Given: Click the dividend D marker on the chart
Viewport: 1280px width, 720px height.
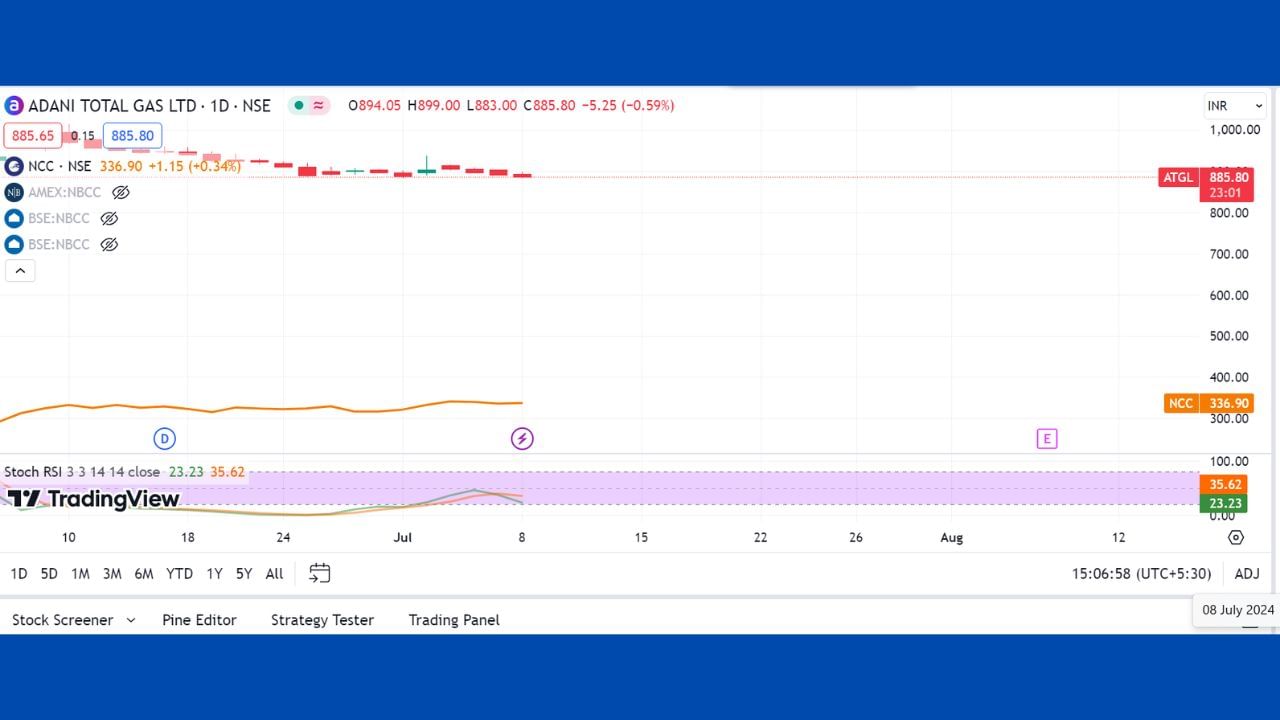Looking at the screenshot, I should click(x=164, y=438).
